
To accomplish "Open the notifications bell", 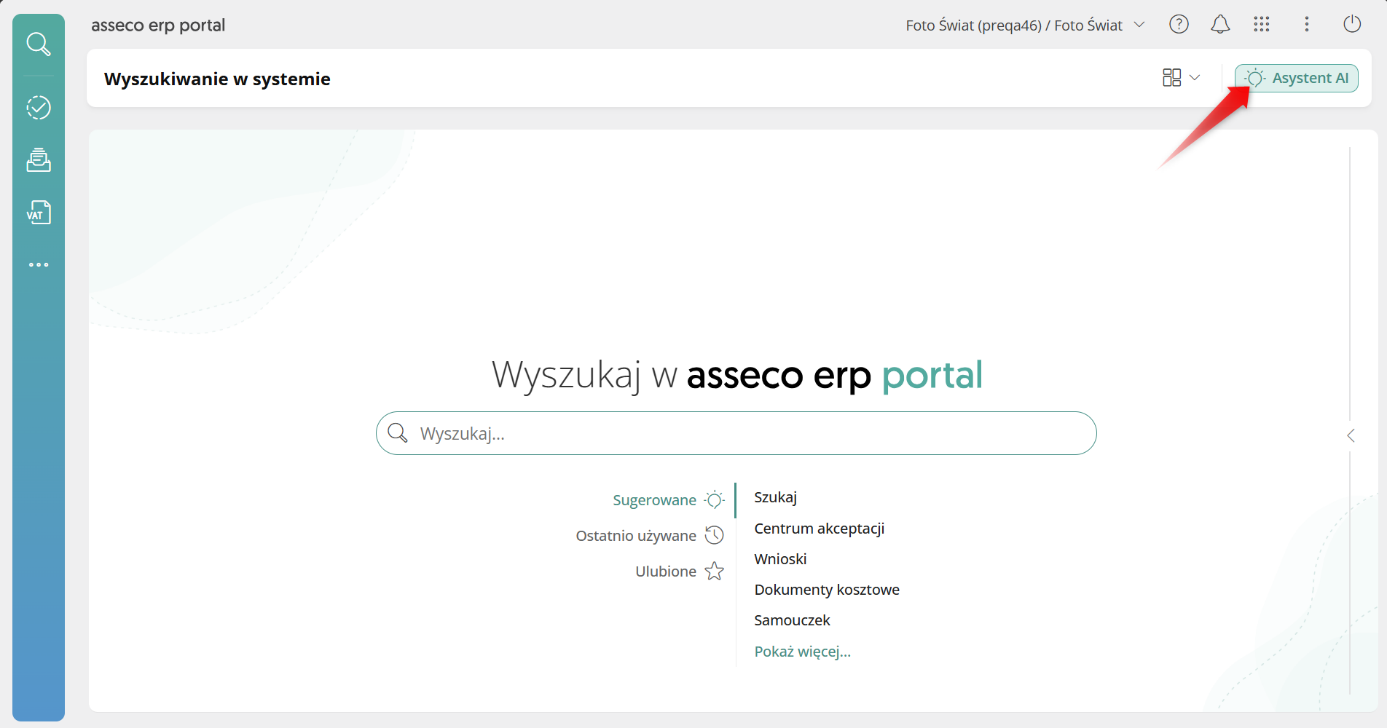I will [1220, 23].
